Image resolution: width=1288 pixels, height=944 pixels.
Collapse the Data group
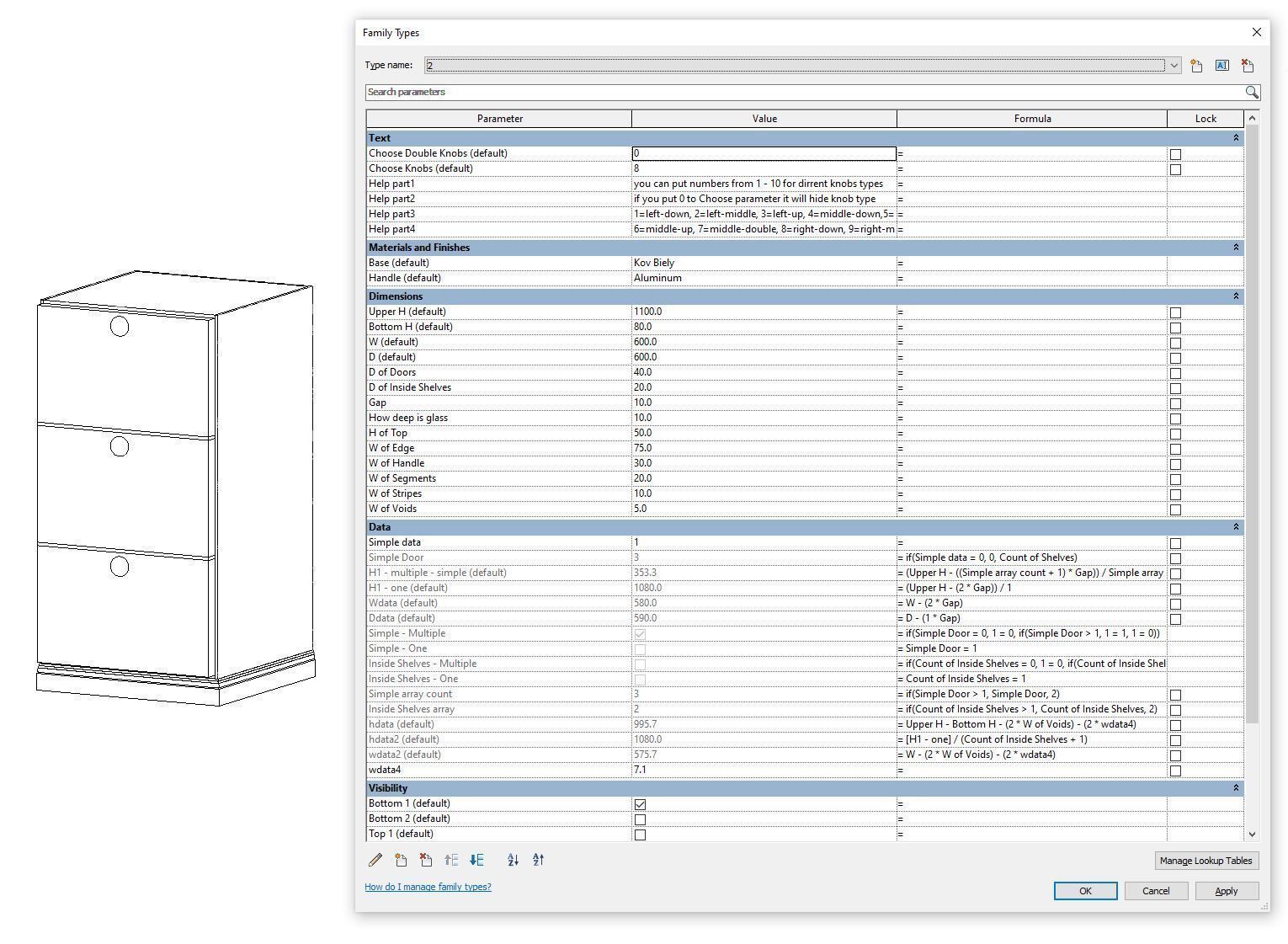[1236, 527]
